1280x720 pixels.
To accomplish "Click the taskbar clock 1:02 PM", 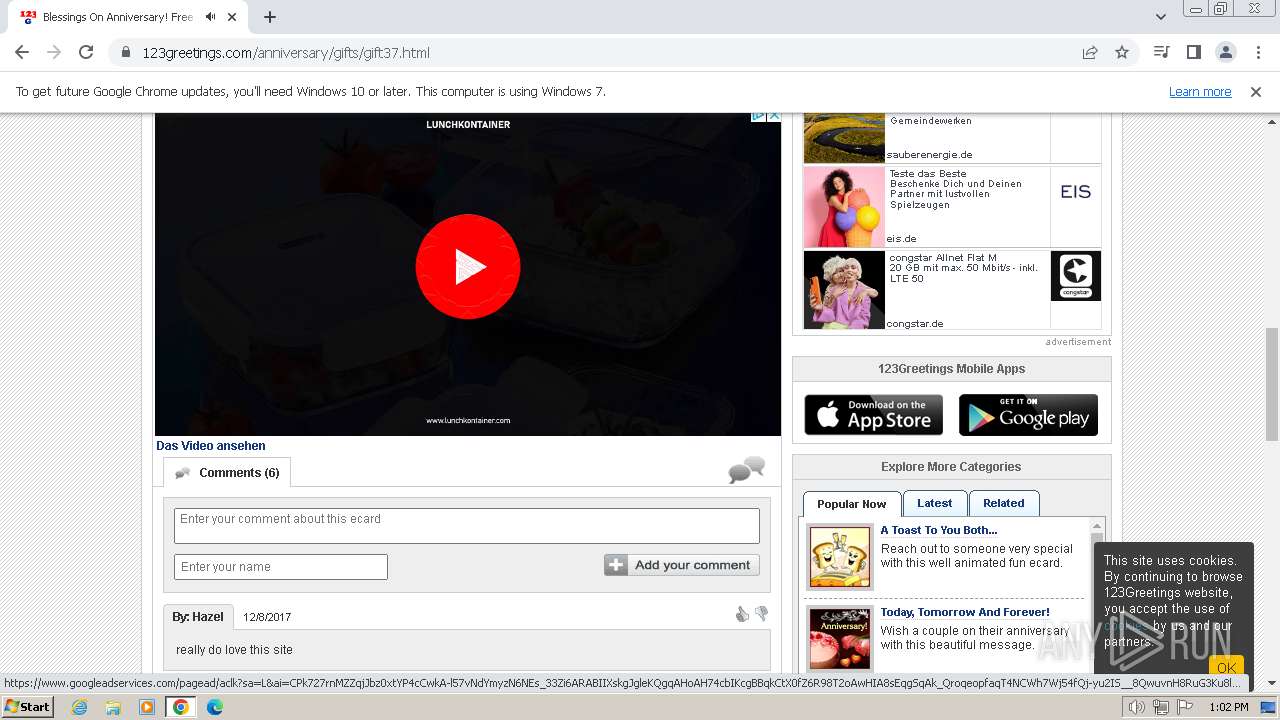I will [1228, 707].
